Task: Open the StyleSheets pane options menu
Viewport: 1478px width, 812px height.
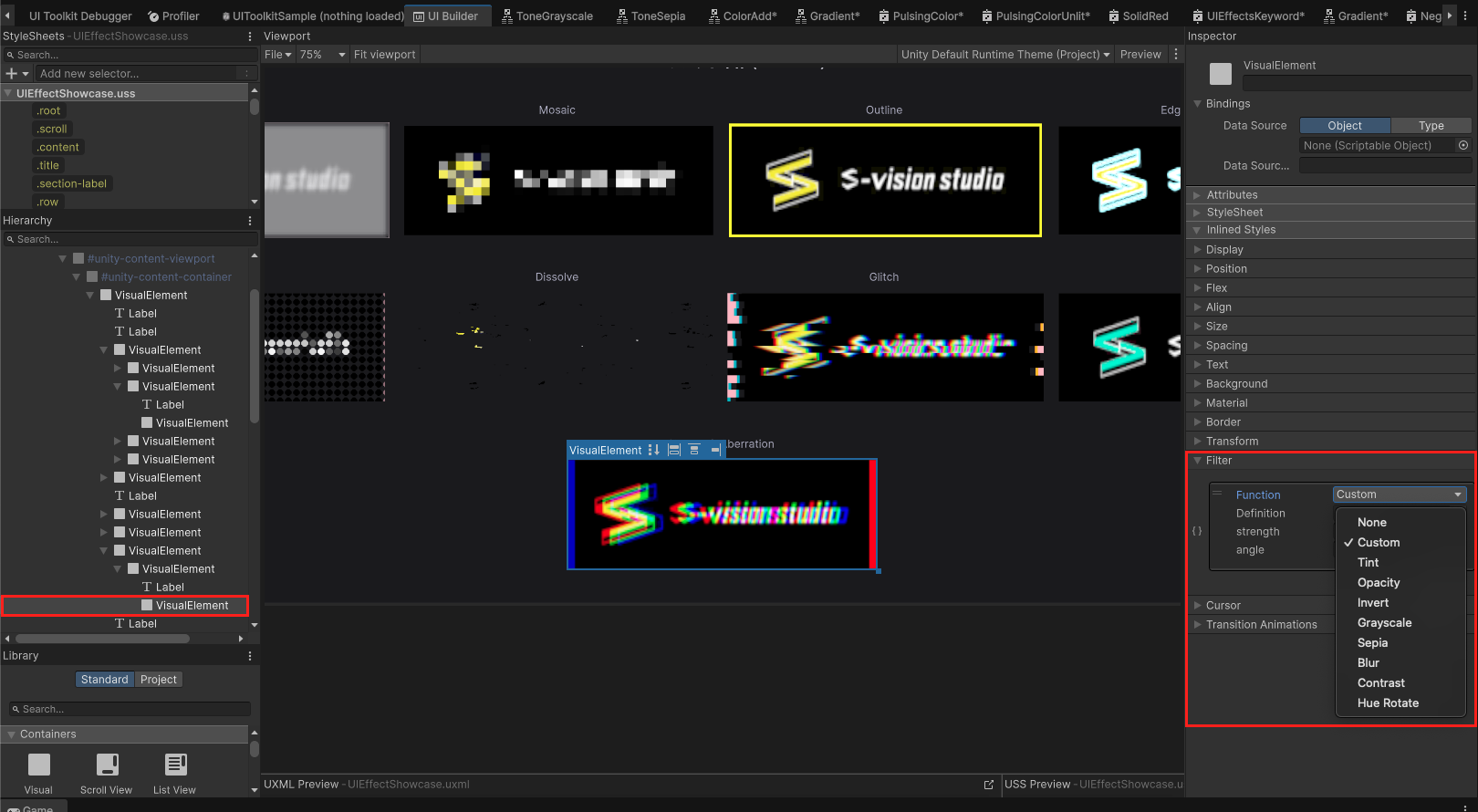Action: tap(250, 36)
